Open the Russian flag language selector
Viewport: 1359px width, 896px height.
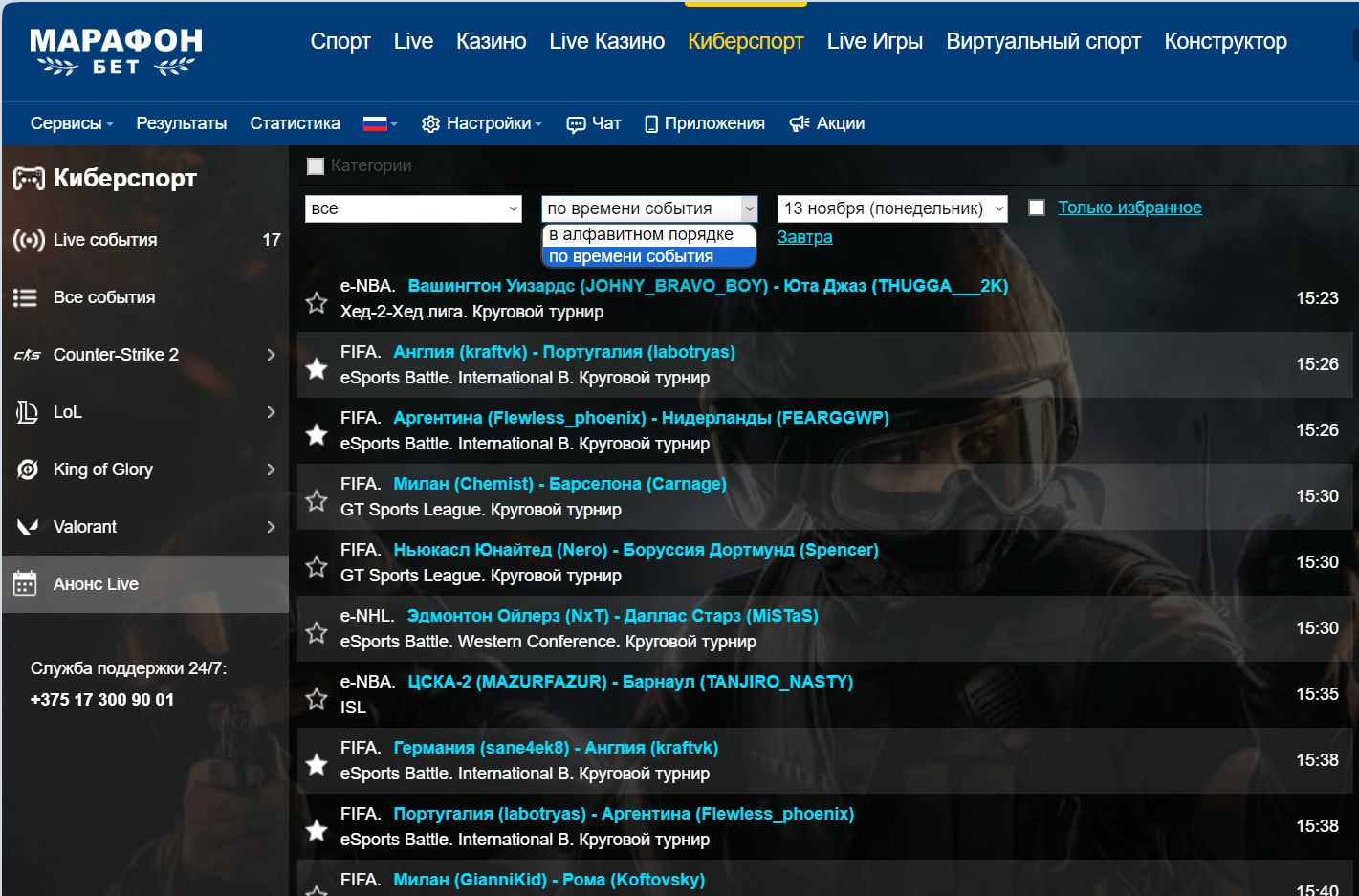[380, 123]
